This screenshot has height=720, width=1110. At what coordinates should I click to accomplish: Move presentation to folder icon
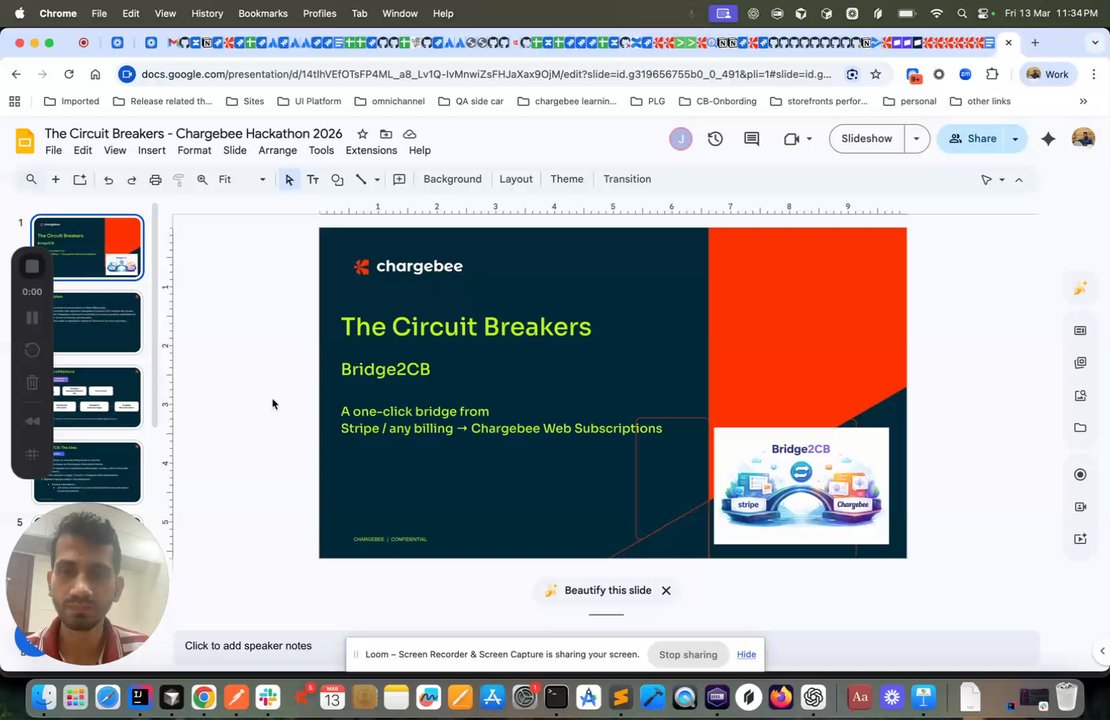(386, 134)
